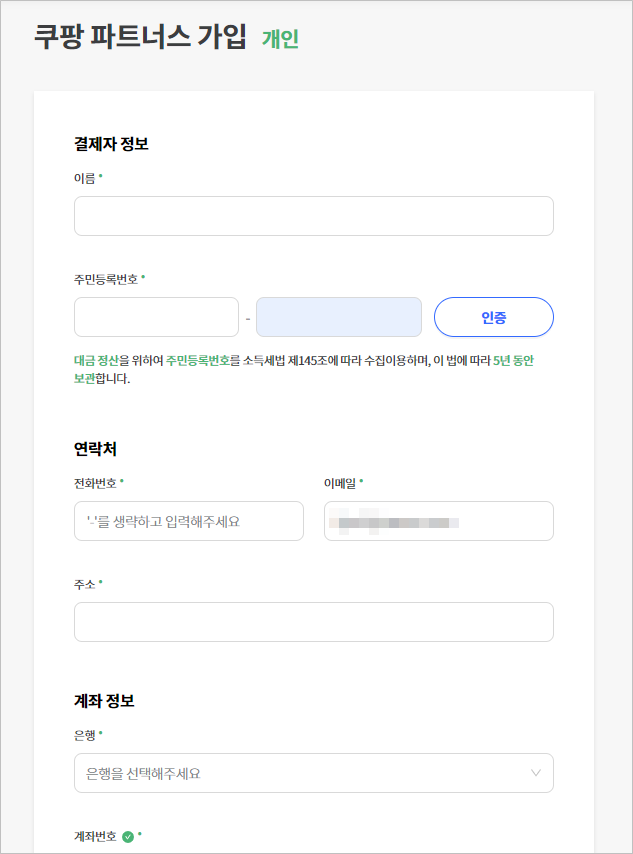
Task: Click the 결제자 정보 section title
Action: [111, 144]
